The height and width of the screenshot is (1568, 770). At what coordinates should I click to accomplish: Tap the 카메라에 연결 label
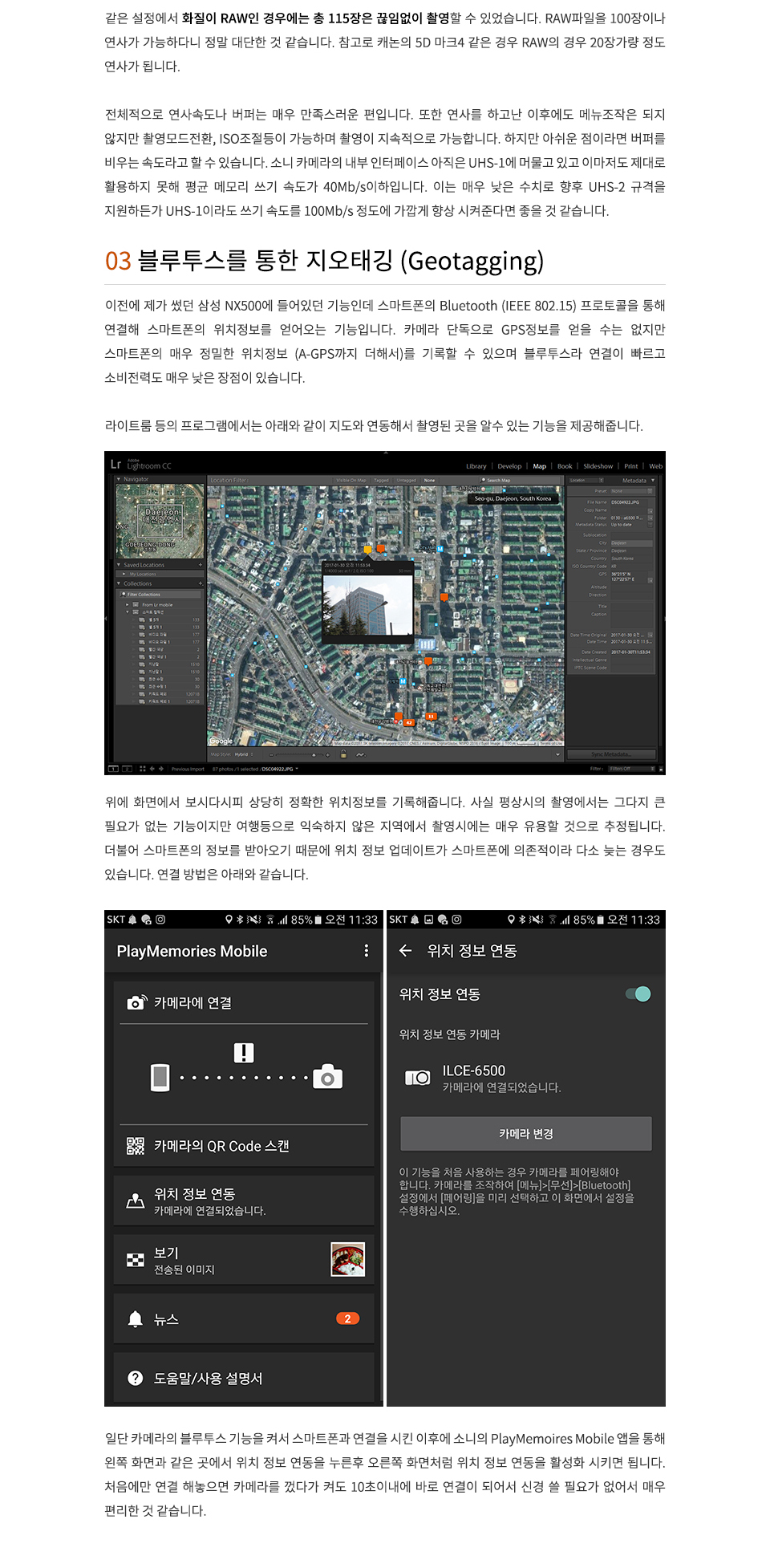(192, 1003)
